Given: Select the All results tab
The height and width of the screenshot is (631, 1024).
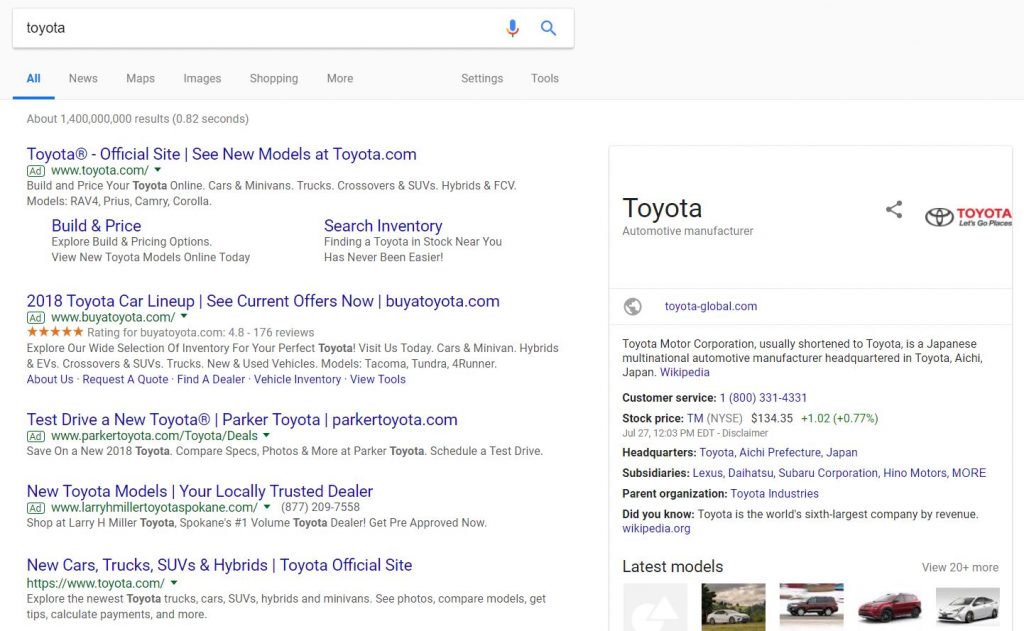Looking at the screenshot, I should click(33, 78).
